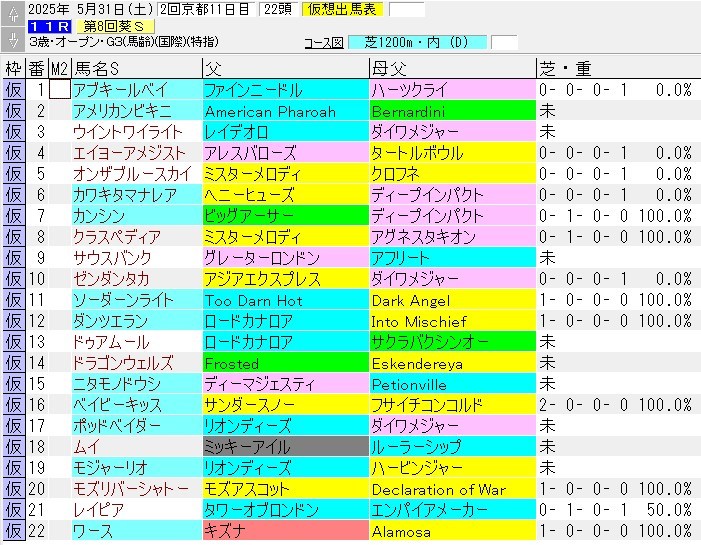Click the 50.0% record for レイピア
Image resolution: width=701 pixels, height=545 pixels.
point(669,510)
